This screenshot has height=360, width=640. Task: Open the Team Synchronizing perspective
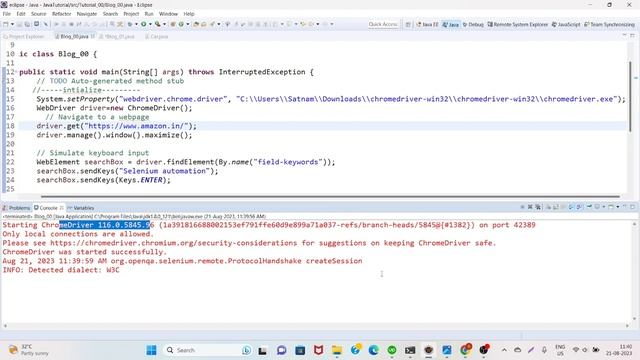609,24
